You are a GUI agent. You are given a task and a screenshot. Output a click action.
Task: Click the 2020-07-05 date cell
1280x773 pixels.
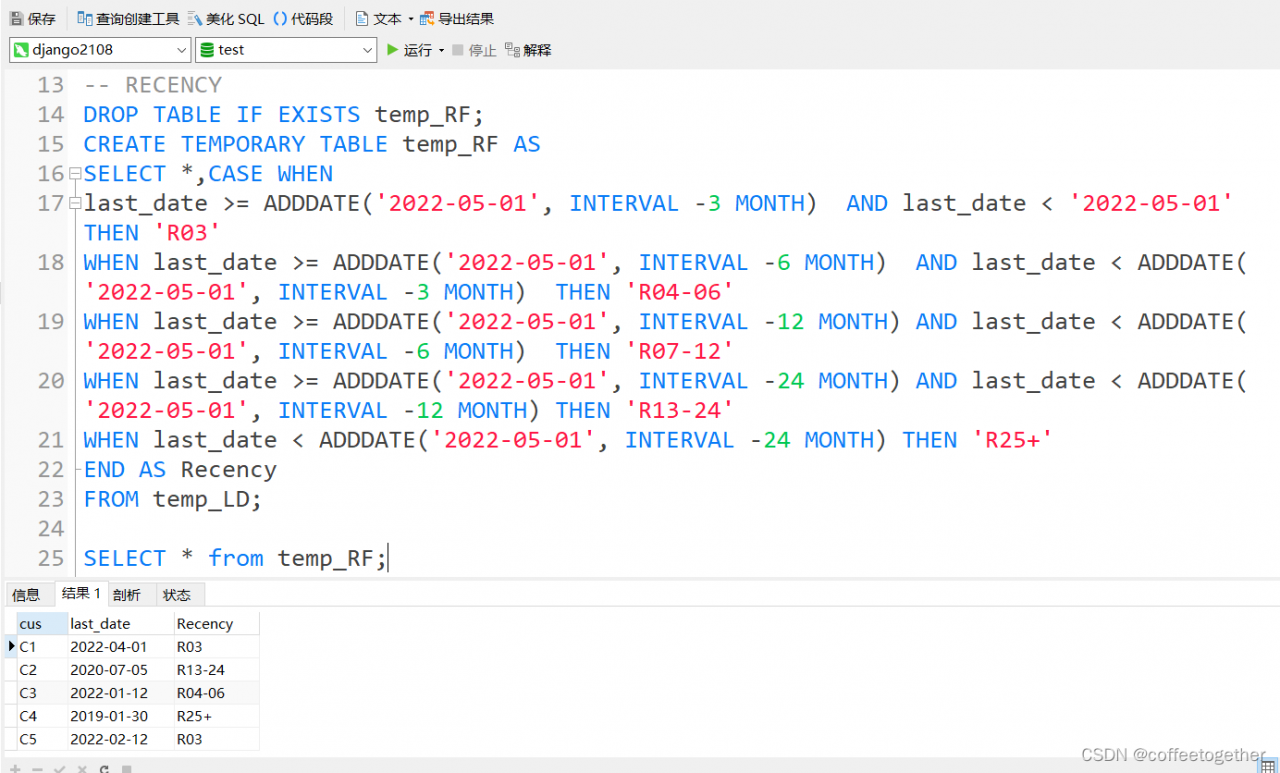pos(120,669)
